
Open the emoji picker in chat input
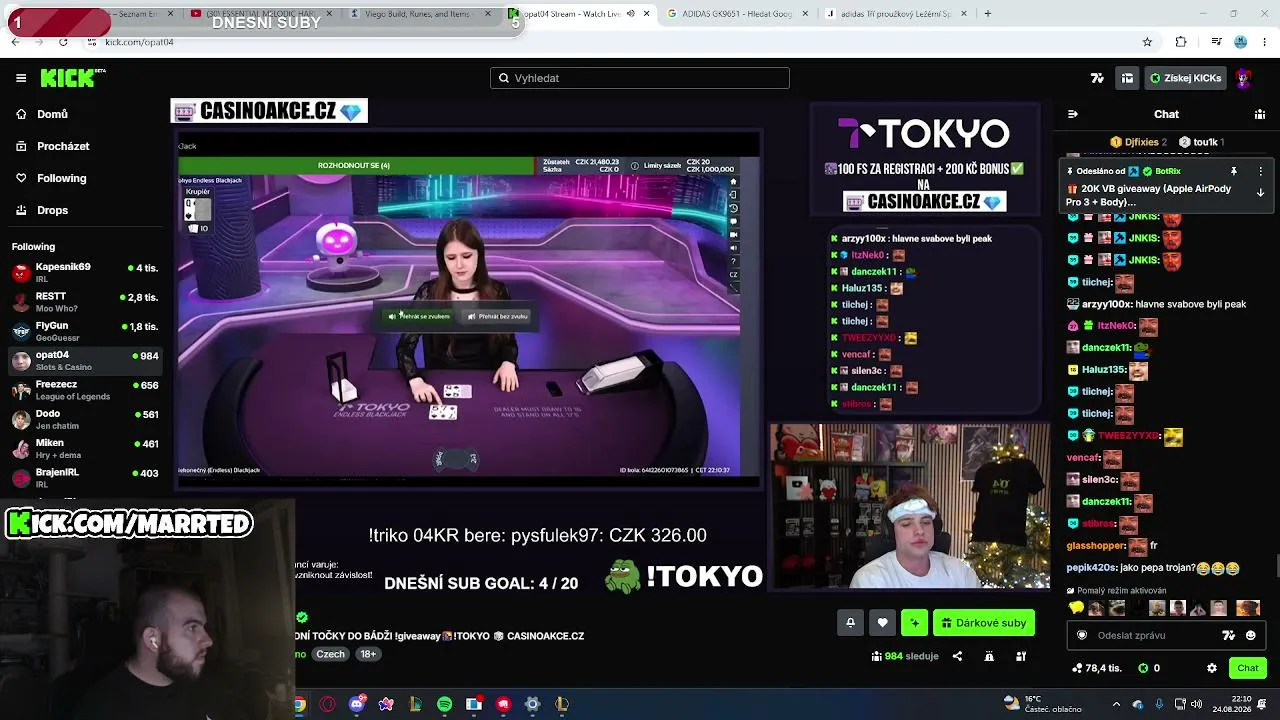pos(1250,635)
